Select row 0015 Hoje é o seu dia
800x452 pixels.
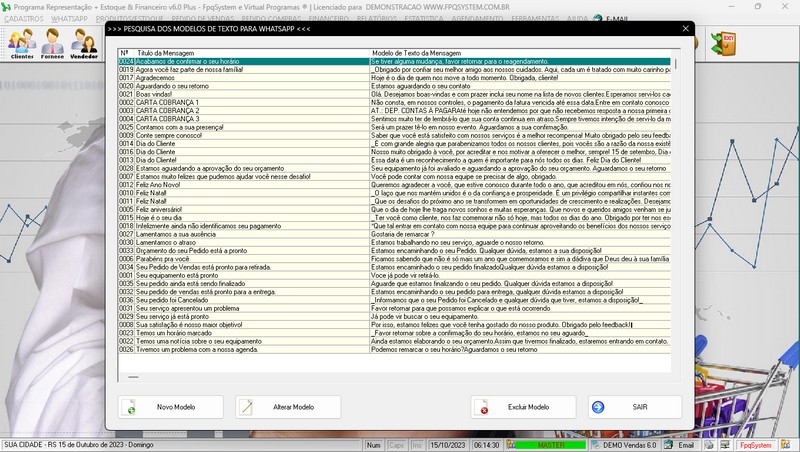(x=394, y=217)
